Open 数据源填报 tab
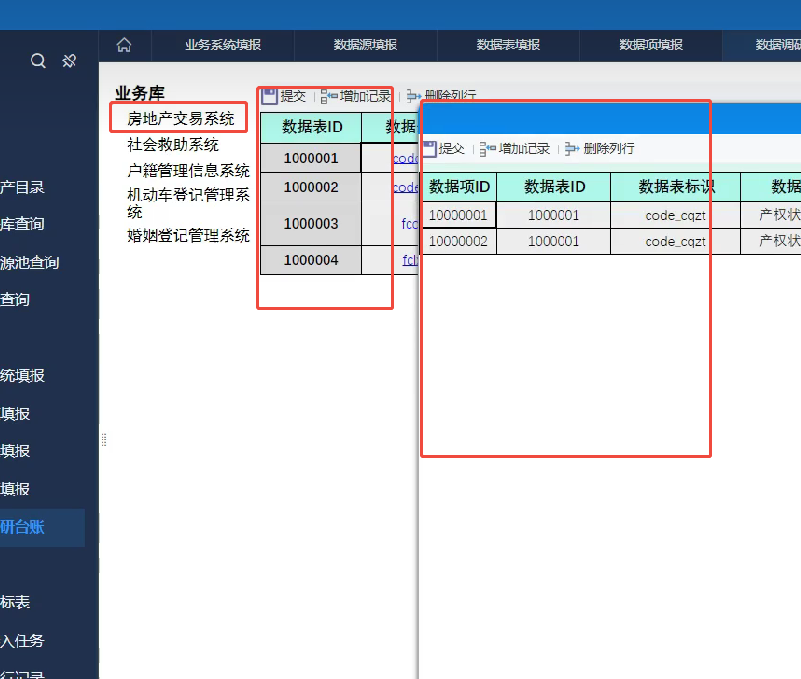The height and width of the screenshot is (679, 801). click(365, 45)
